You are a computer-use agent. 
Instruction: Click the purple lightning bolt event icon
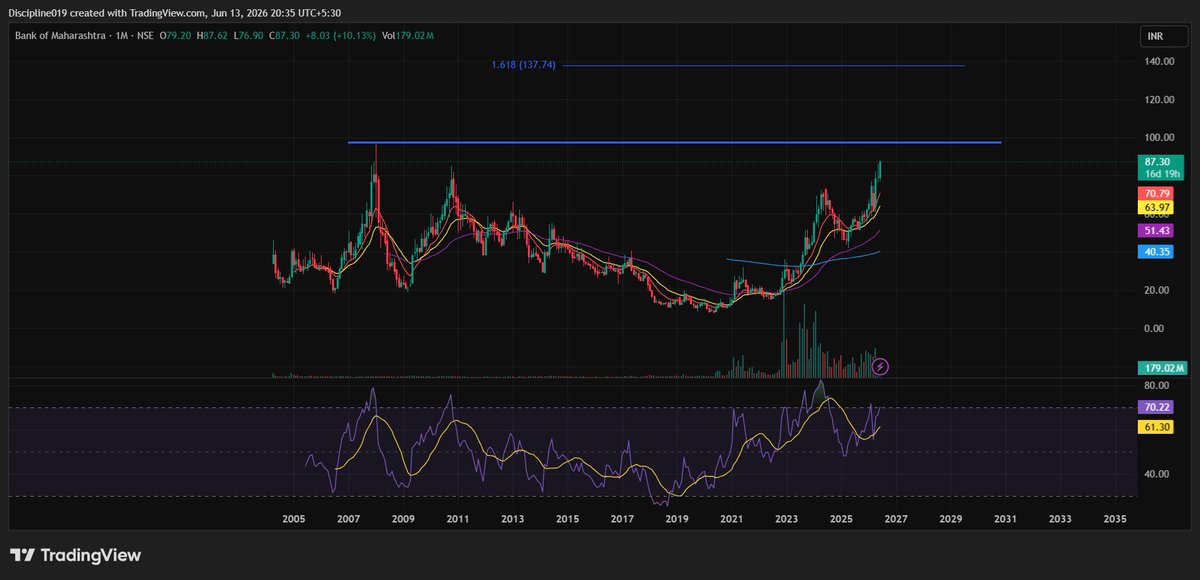click(x=880, y=367)
